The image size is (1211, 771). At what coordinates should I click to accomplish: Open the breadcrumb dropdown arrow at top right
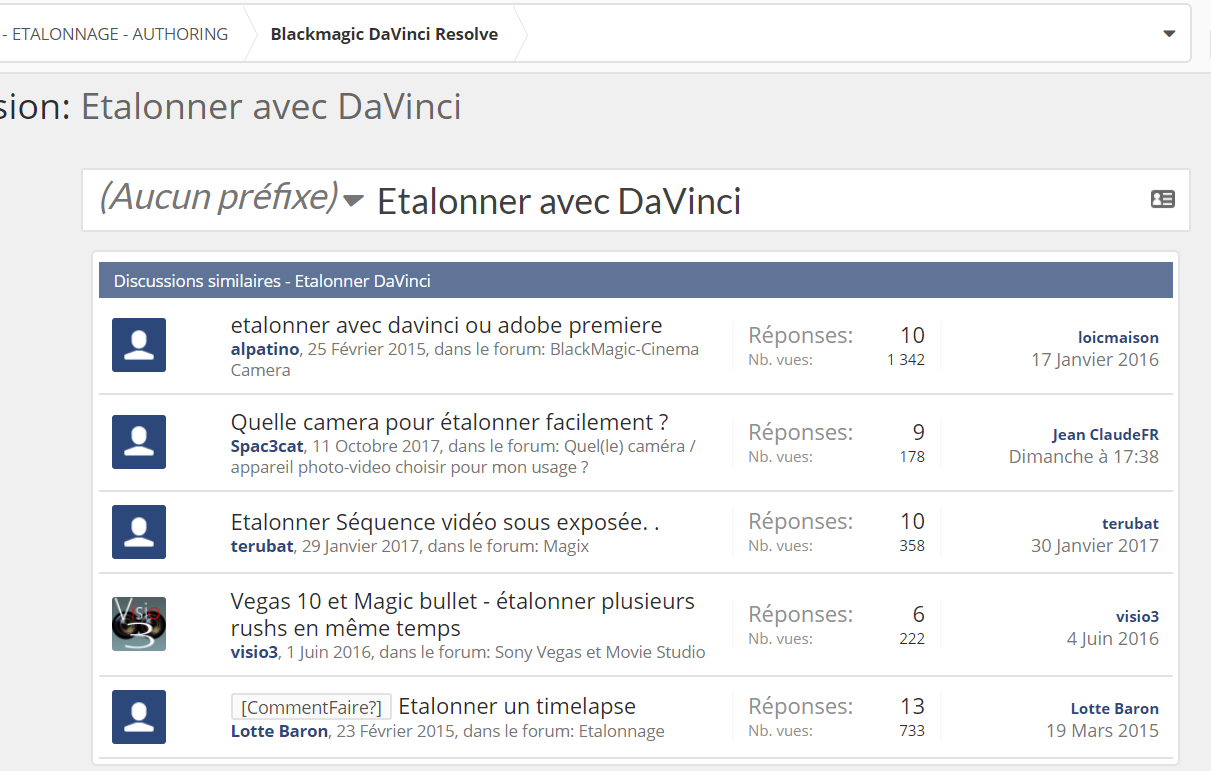coord(1169,34)
